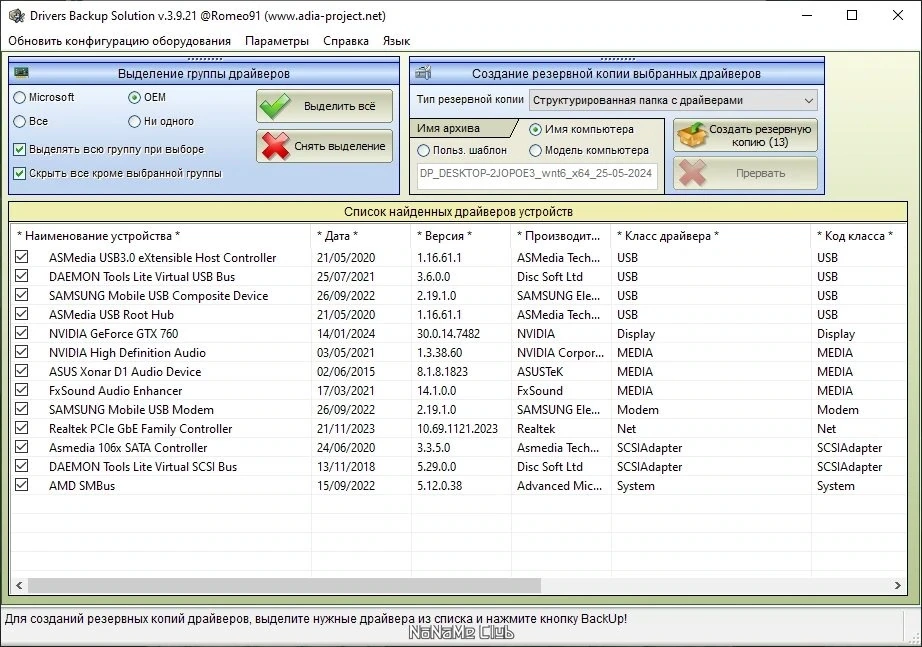Open the Справка menu
The height and width of the screenshot is (647, 922).
tap(346, 41)
